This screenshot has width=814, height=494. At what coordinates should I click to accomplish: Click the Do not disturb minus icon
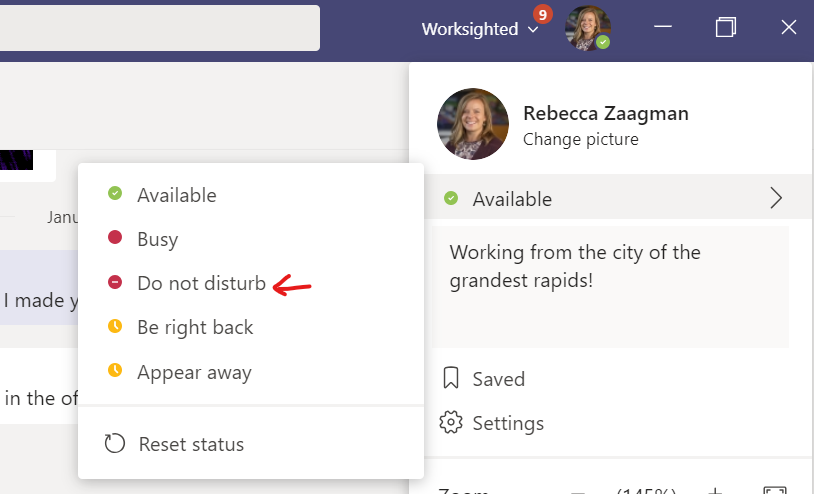115,282
